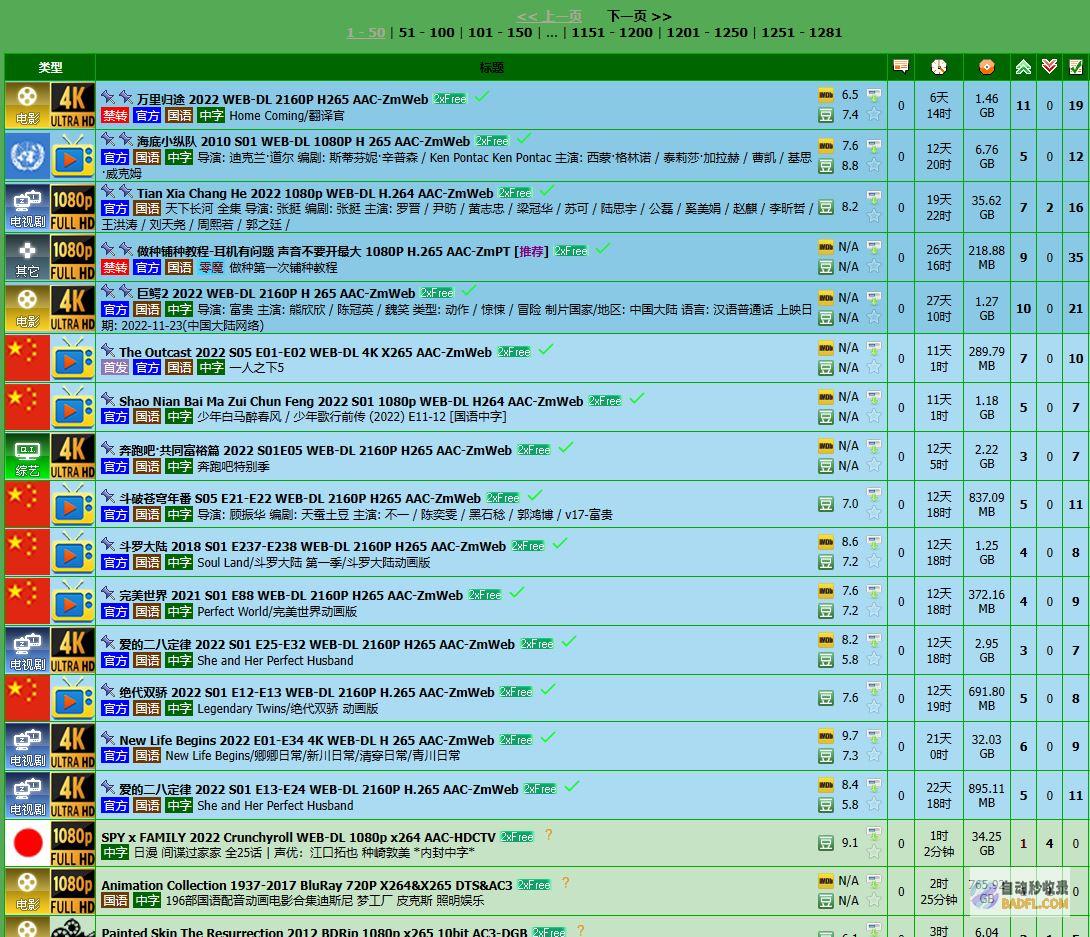The width and height of the screenshot is (1090, 937).
Task: Sort by completed checkmark header icon
Action: [x=1075, y=67]
